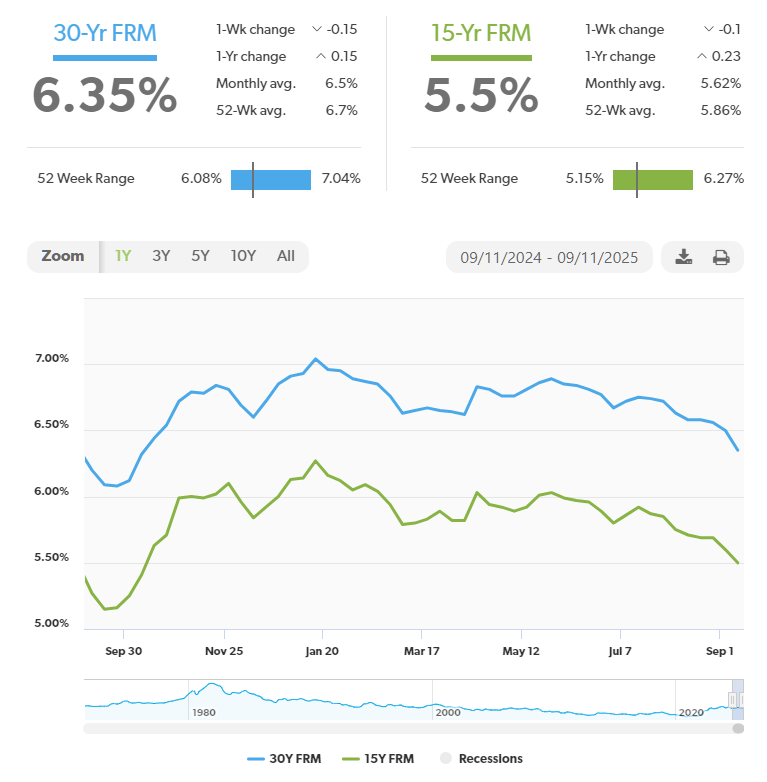This screenshot has height=782, width=767.
Task: Print the mortgage rate chart
Action: click(721, 257)
